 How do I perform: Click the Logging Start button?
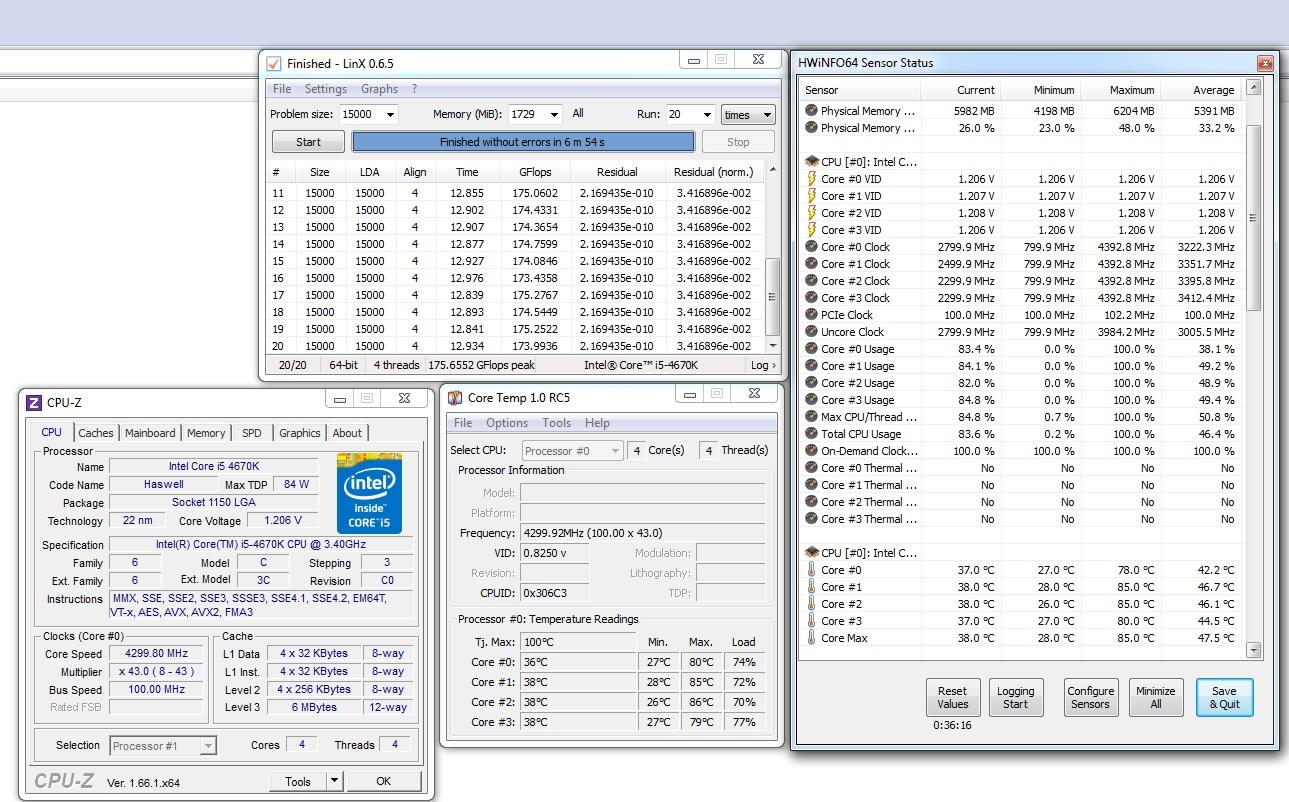[1015, 697]
